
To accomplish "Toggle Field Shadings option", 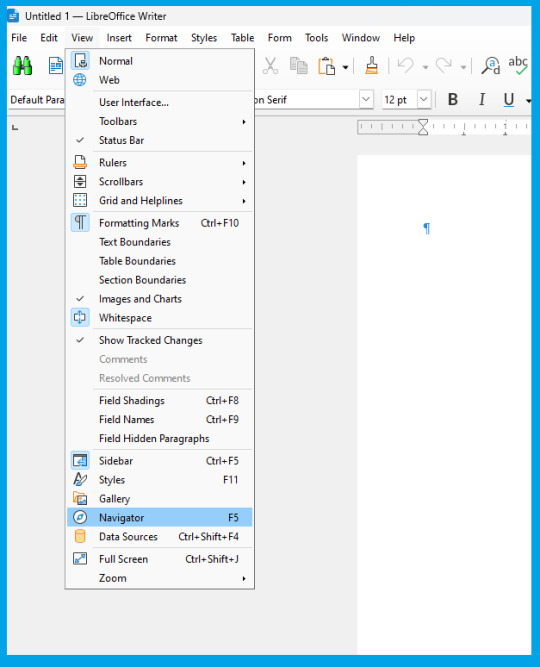I will point(160,401).
